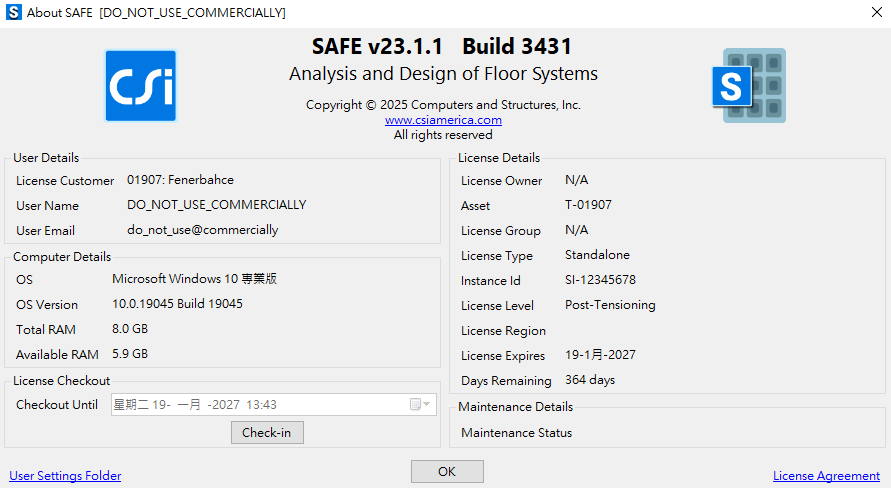Viewport: 891px width, 488px height.
Task: Click the User Email label
Action: (x=45, y=231)
